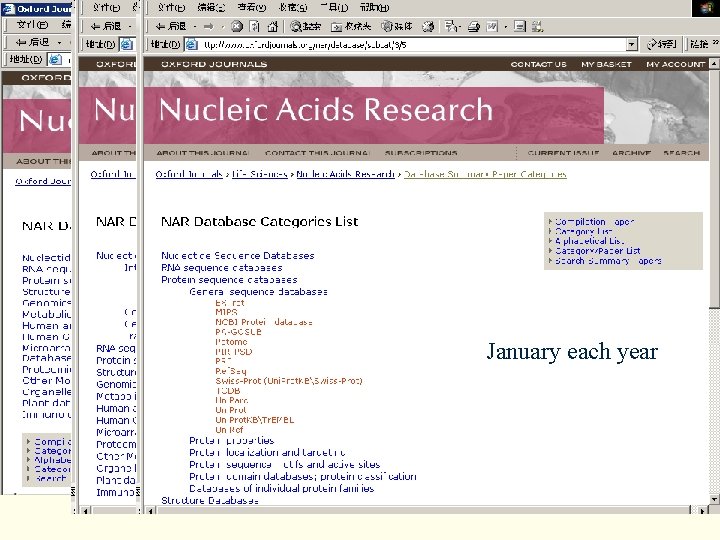Image resolution: width=720 pixels, height=540 pixels.
Task: Click the vertical scrollbar up arrow in the front window
Action: pos(714,63)
